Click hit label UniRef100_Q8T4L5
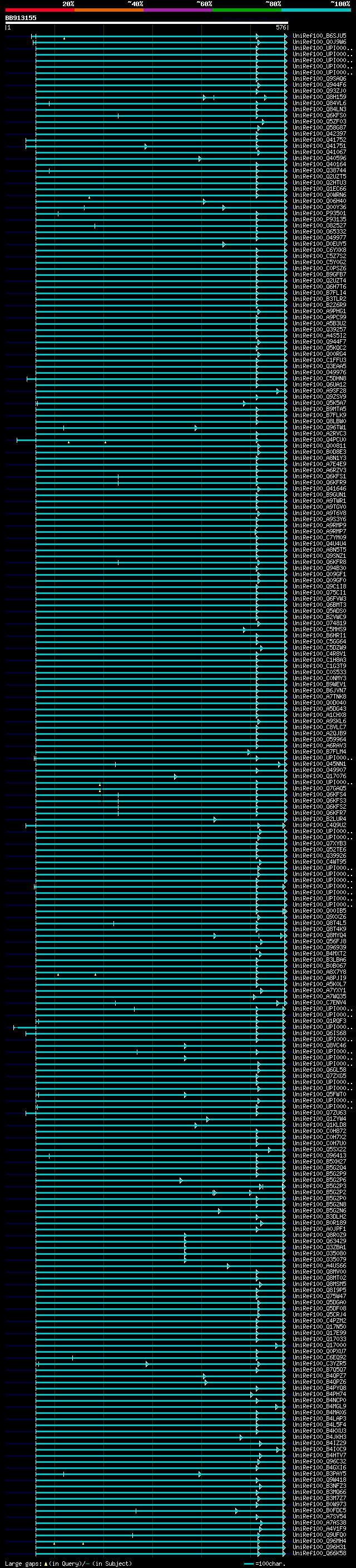The width and height of the screenshot is (356, 1568). pos(319,923)
